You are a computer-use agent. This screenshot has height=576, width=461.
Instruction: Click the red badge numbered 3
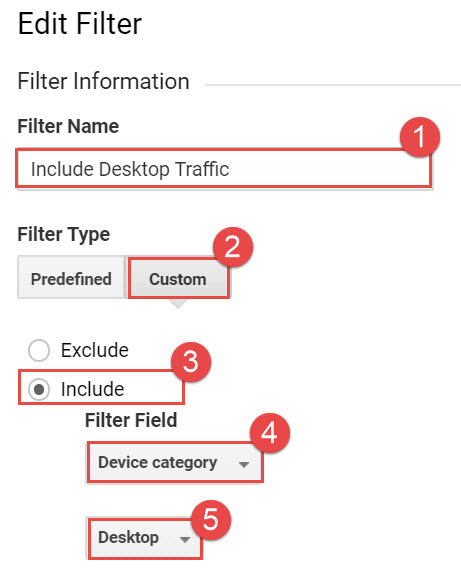191,362
